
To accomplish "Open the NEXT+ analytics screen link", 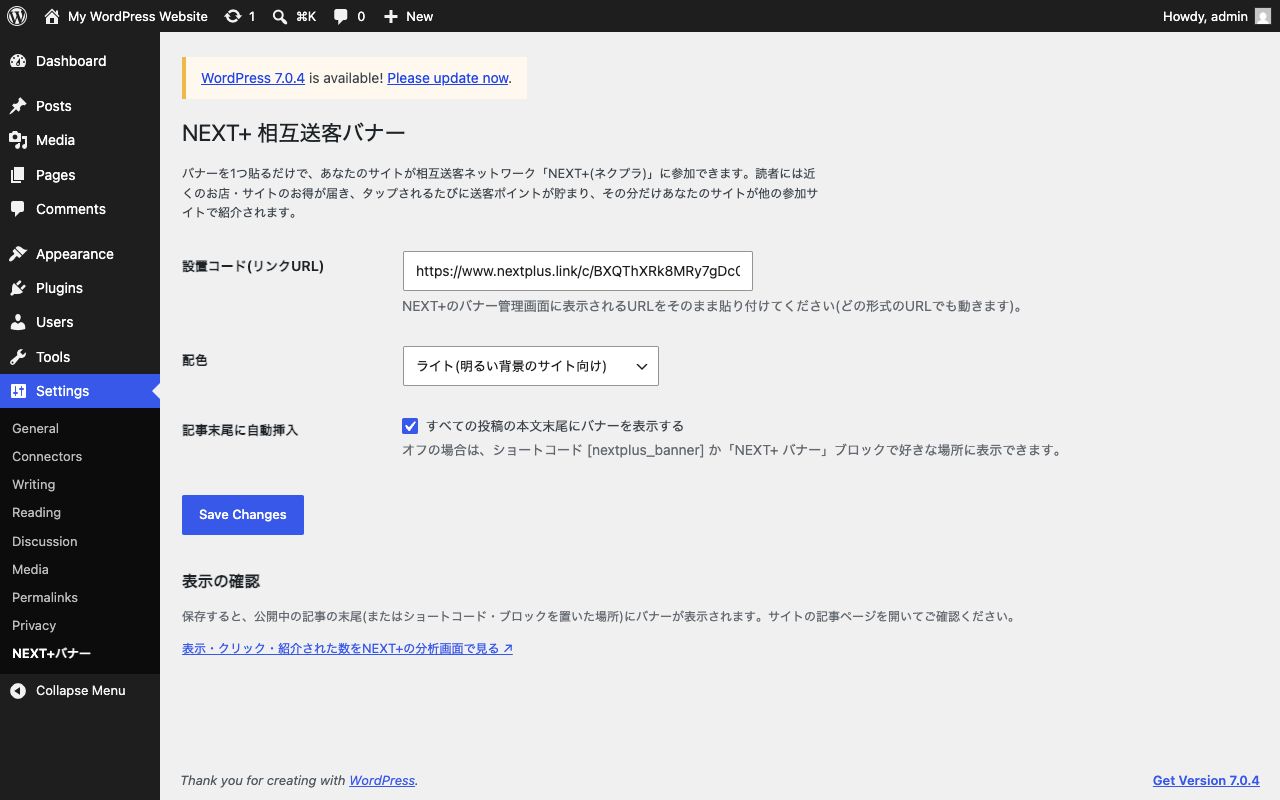I will (x=348, y=648).
